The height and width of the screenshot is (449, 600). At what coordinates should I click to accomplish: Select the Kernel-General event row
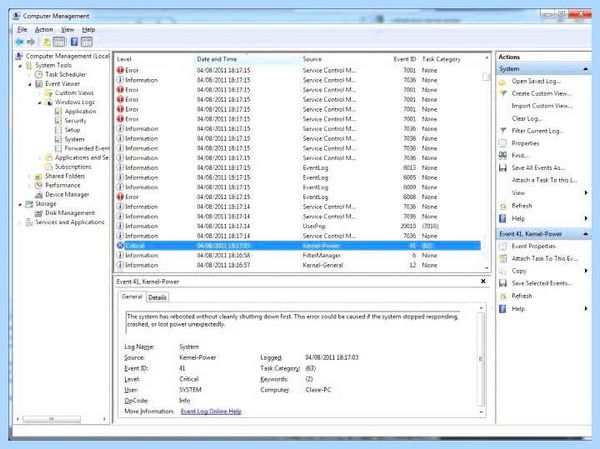[298, 265]
